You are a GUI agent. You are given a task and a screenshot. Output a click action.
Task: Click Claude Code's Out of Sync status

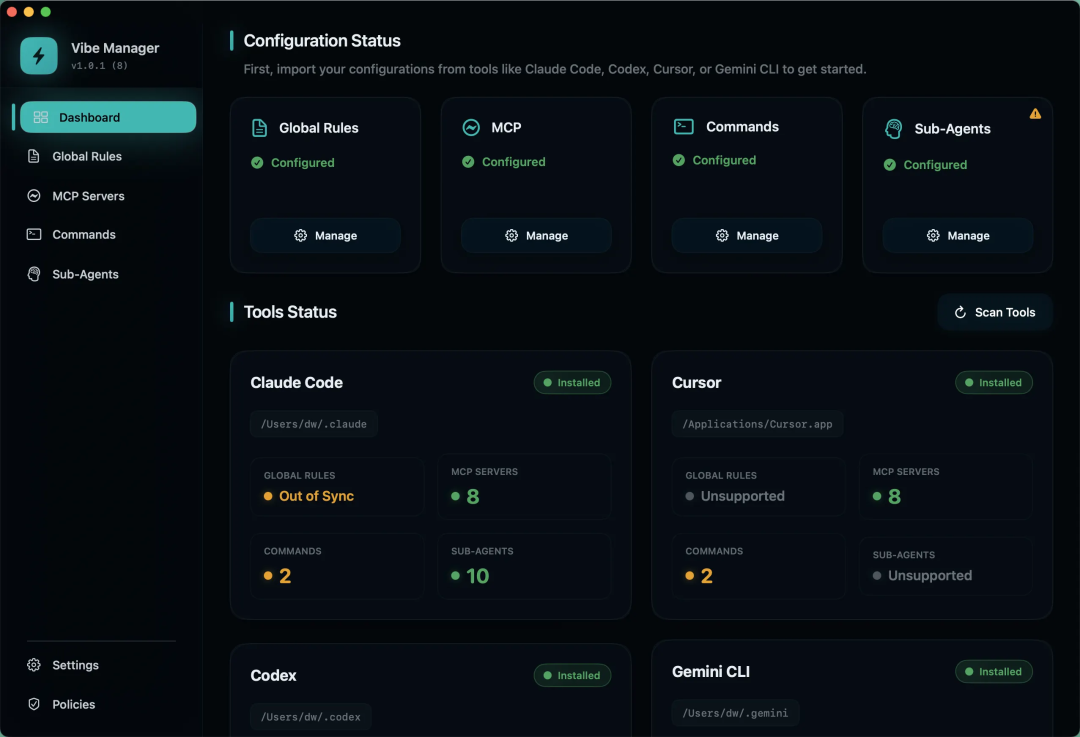point(316,496)
